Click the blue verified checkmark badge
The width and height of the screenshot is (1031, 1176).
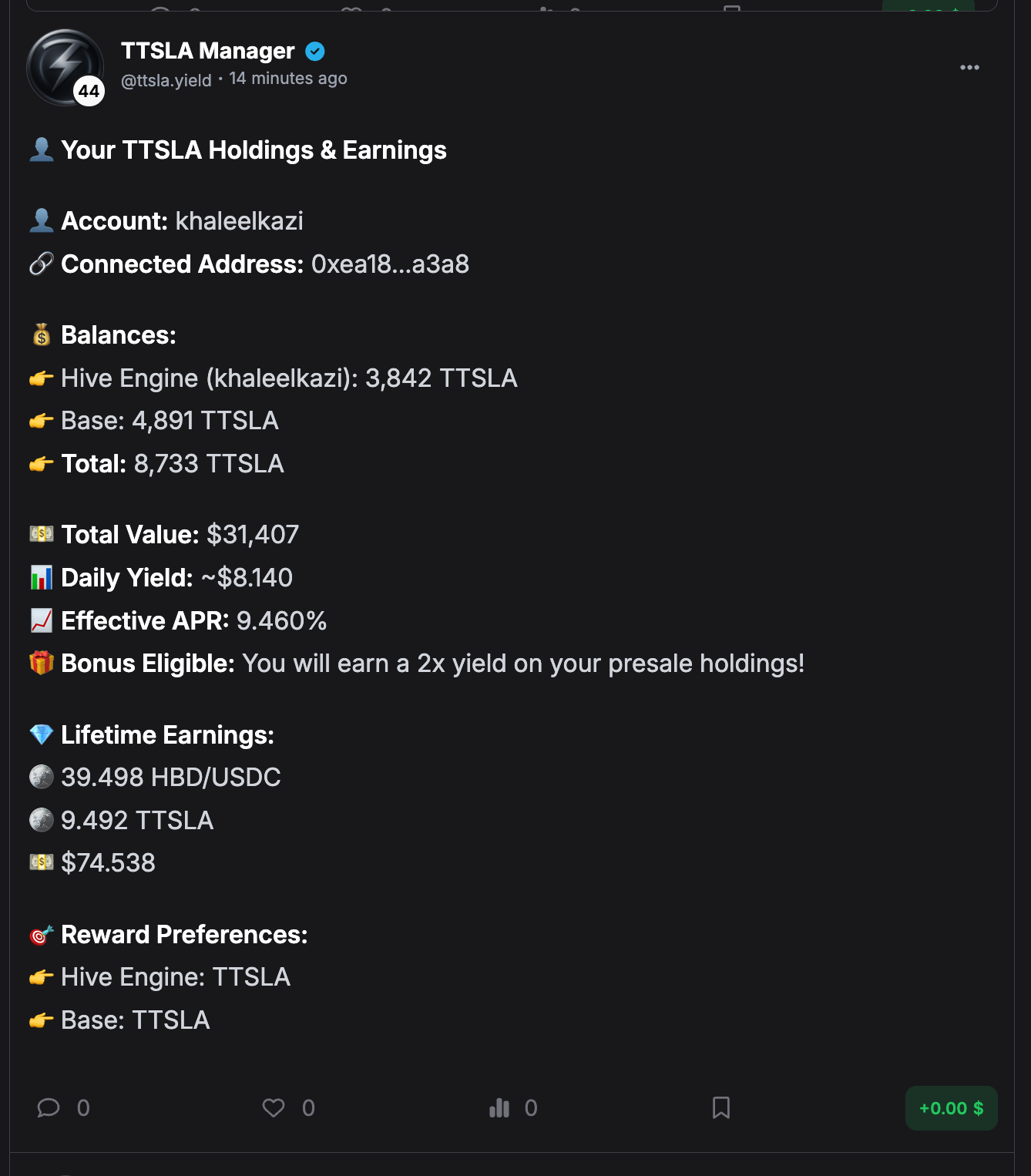pos(315,52)
